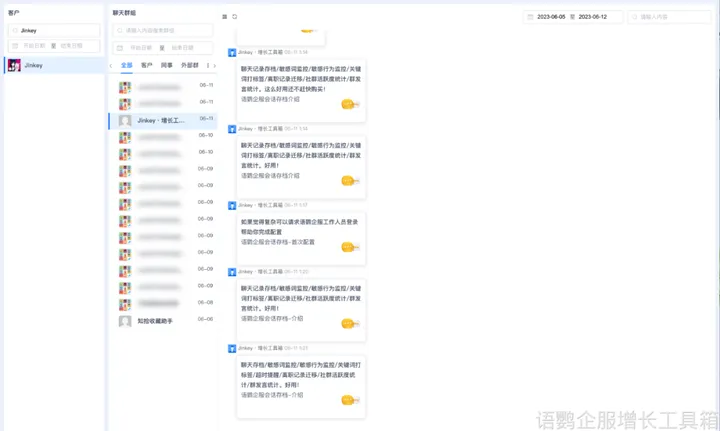Click the Jinkey customer avatar
This screenshot has width=720, height=431.
pyautogui.click(x=14, y=65)
